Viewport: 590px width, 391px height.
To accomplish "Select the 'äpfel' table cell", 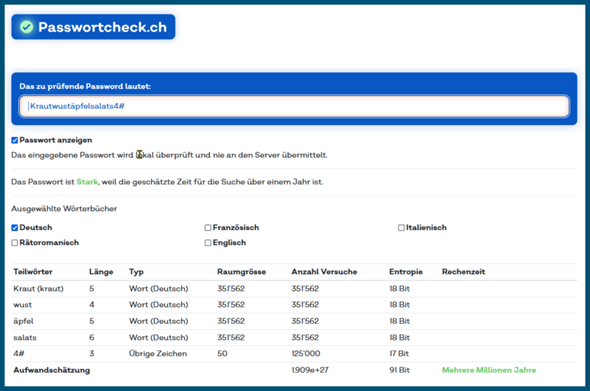I will click(23, 321).
